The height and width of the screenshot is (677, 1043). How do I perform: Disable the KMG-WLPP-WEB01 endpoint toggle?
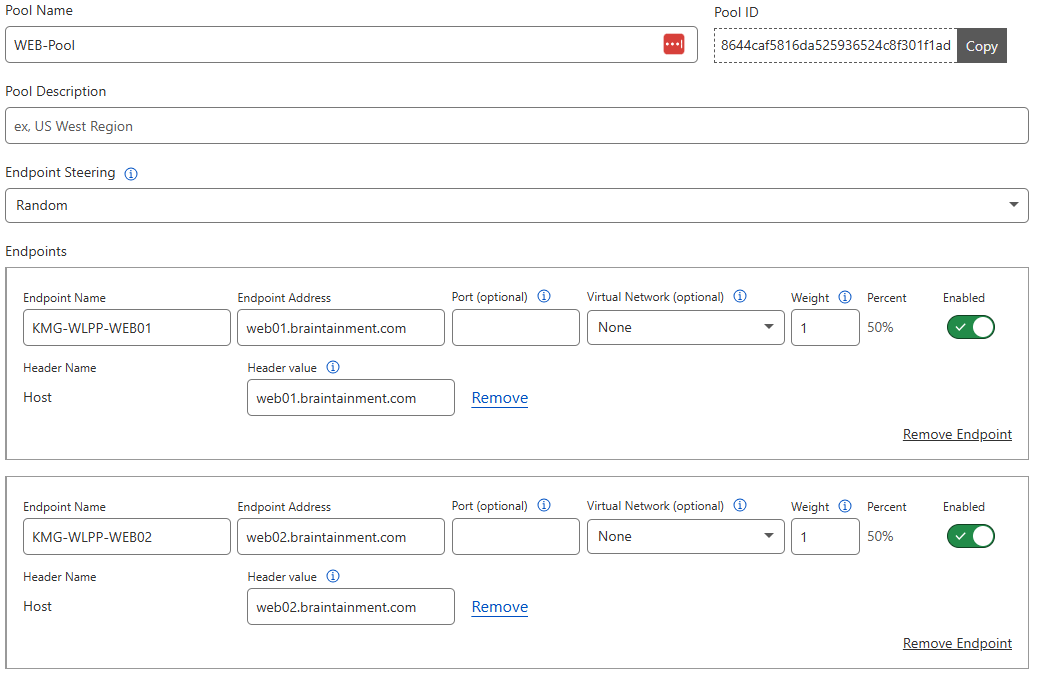[970, 327]
